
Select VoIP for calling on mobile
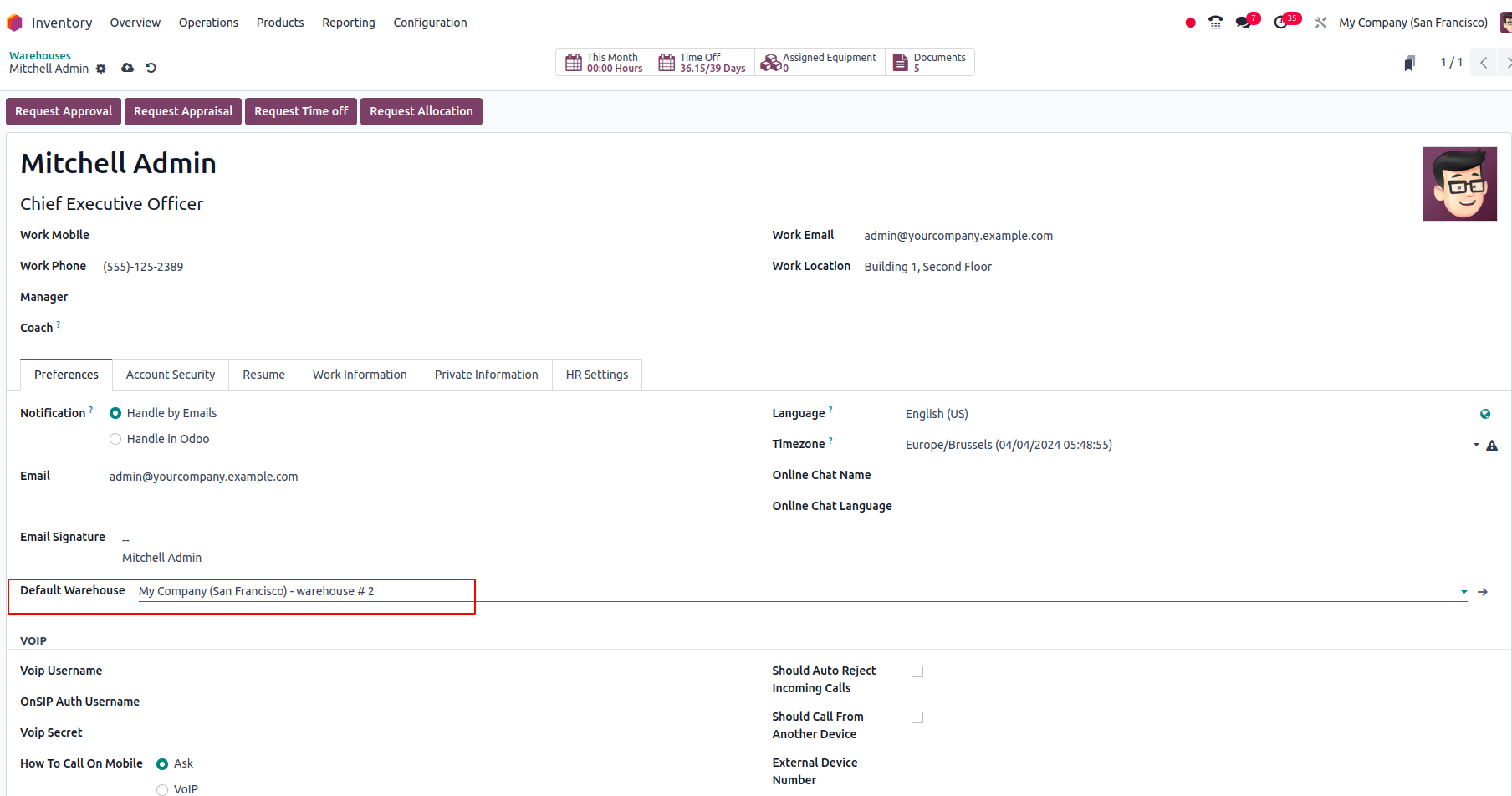pyautogui.click(x=162, y=789)
